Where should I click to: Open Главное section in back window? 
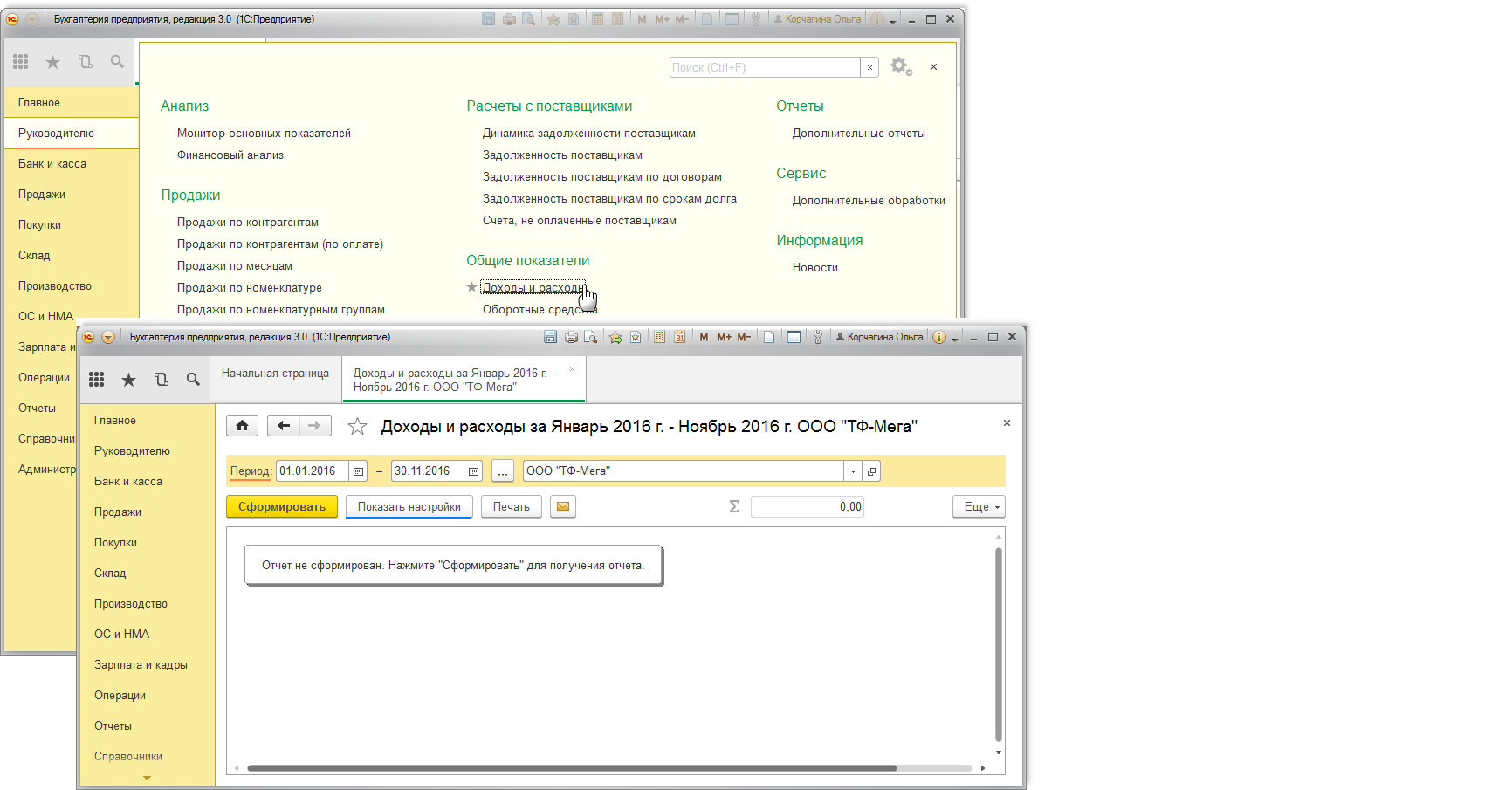[x=39, y=103]
